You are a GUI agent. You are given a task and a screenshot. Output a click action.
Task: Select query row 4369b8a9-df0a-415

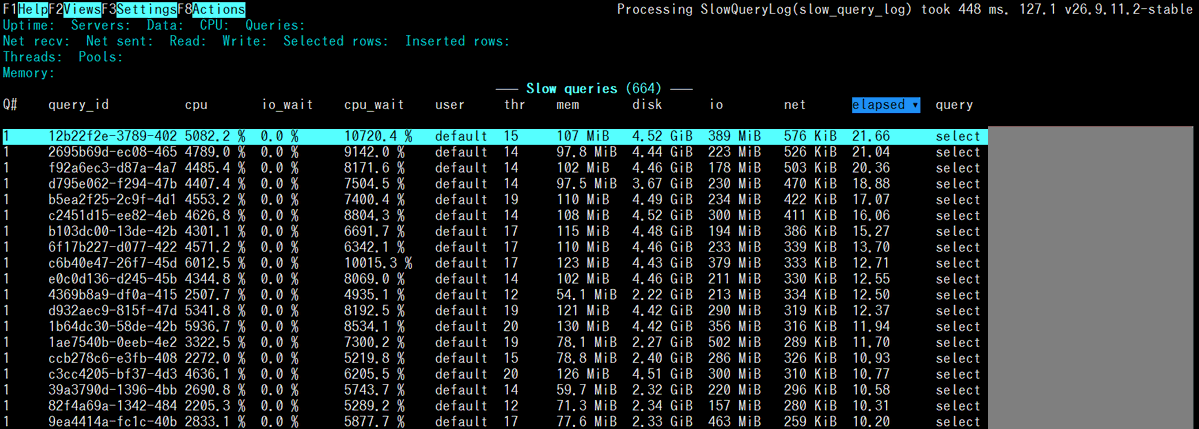(495, 295)
